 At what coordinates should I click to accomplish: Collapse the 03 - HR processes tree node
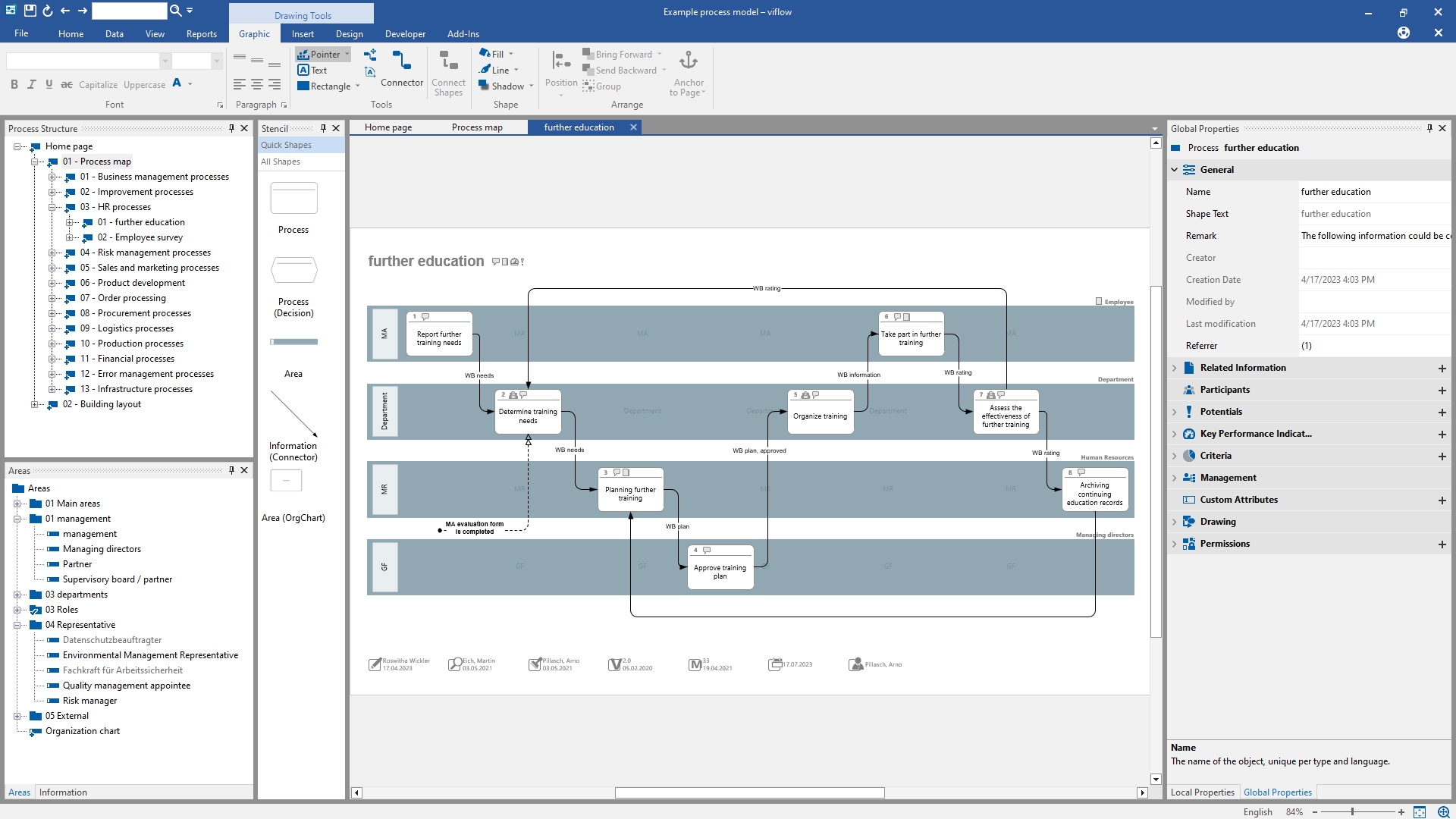pos(52,207)
